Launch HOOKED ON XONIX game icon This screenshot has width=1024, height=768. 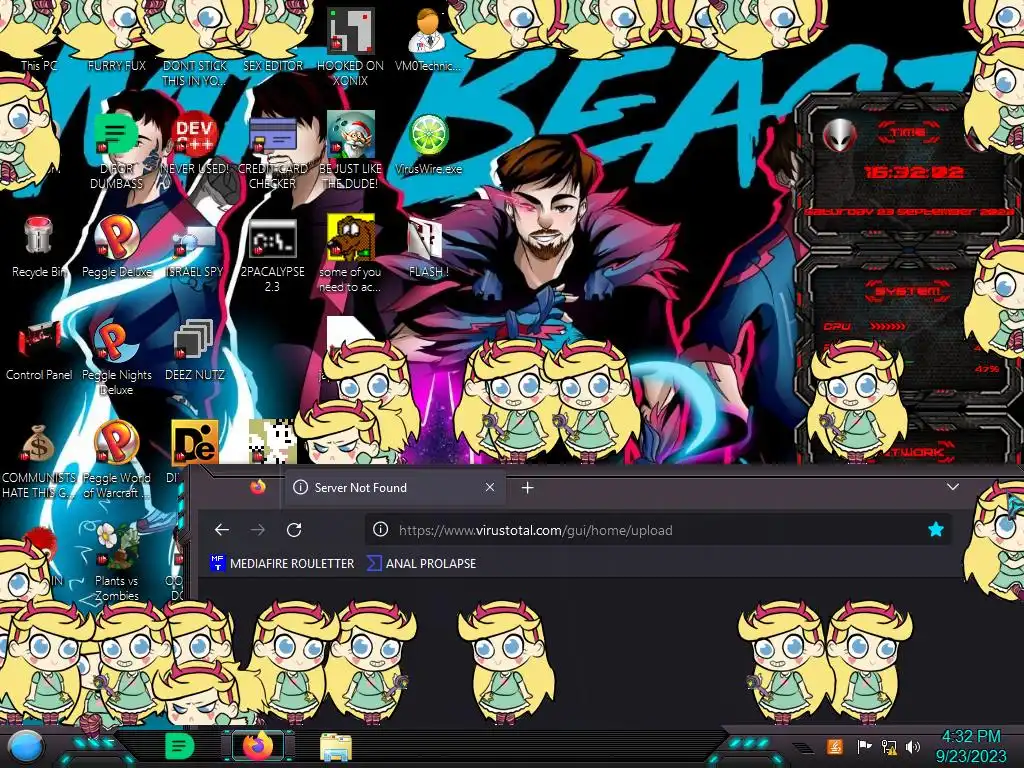coord(350,47)
